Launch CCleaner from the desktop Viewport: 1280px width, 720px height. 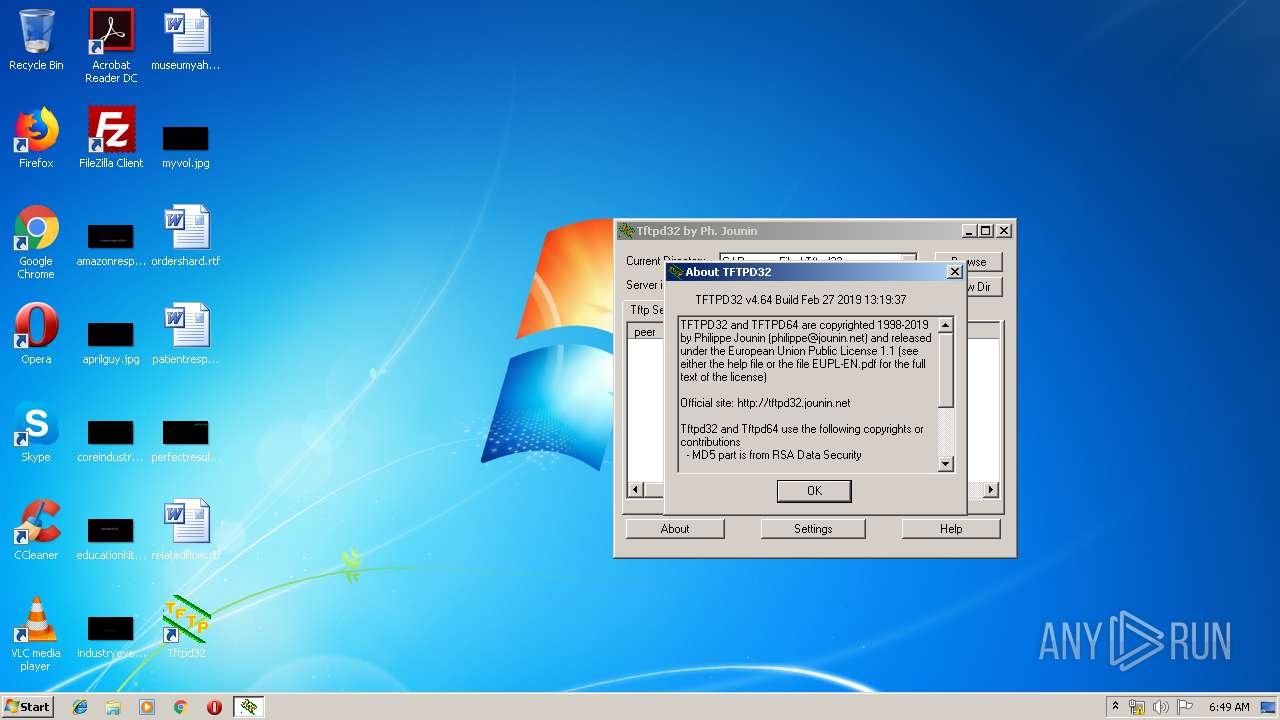36,530
